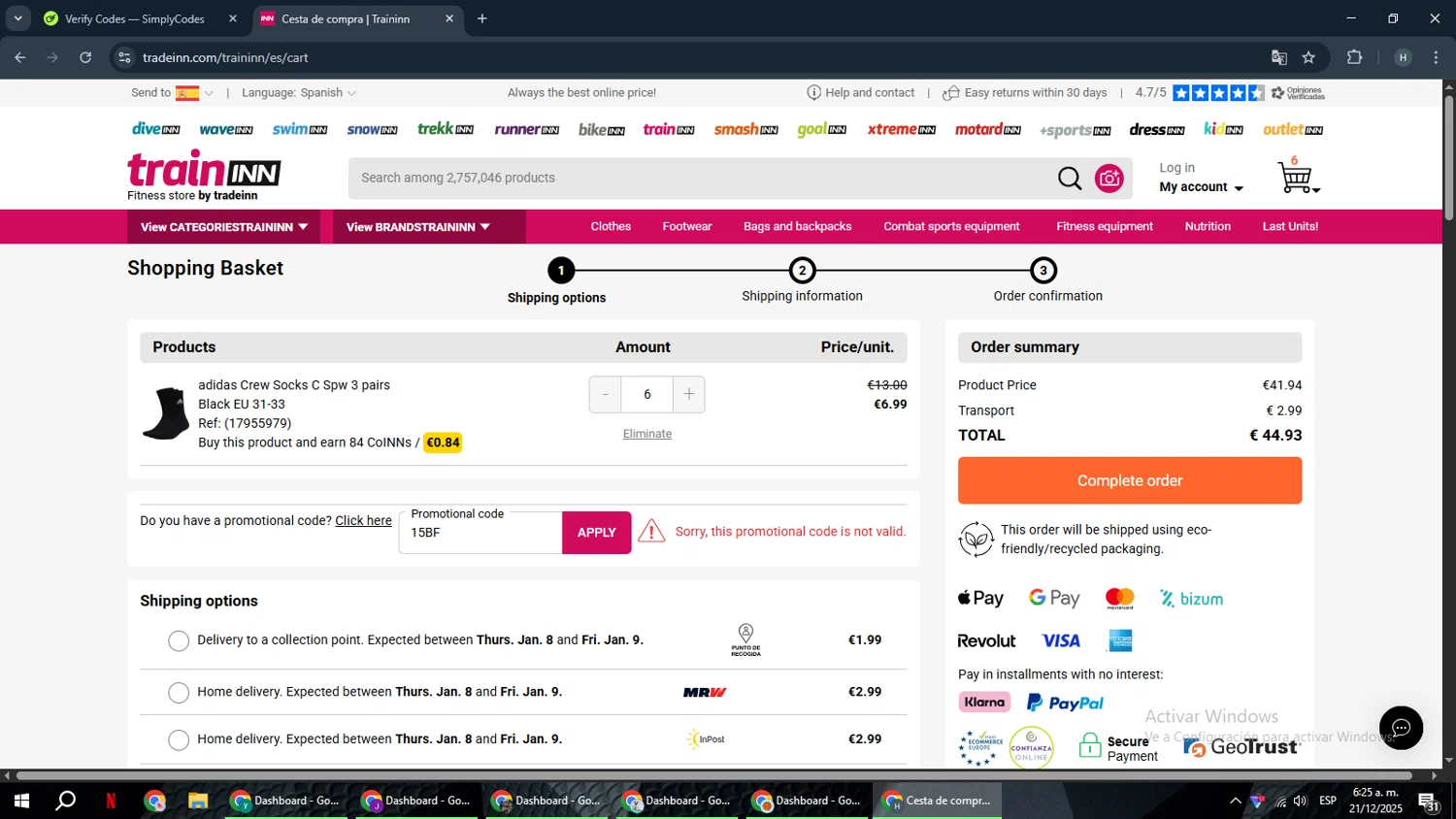Screen dimensions: 1456x819
Task: Open the kidINN store logo
Action: click(x=1224, y=129)
